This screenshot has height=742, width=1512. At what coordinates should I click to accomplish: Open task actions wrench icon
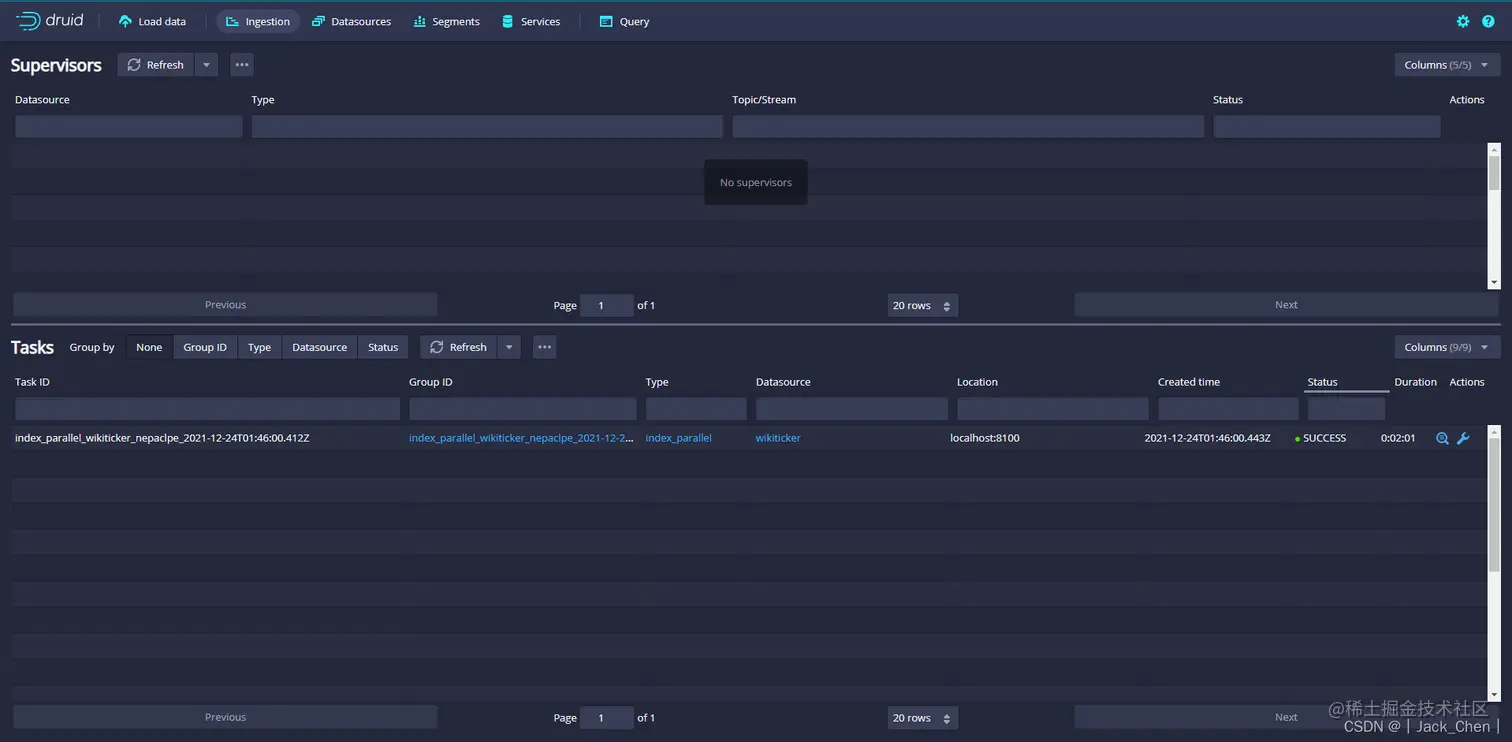(x=1463, y=438)
